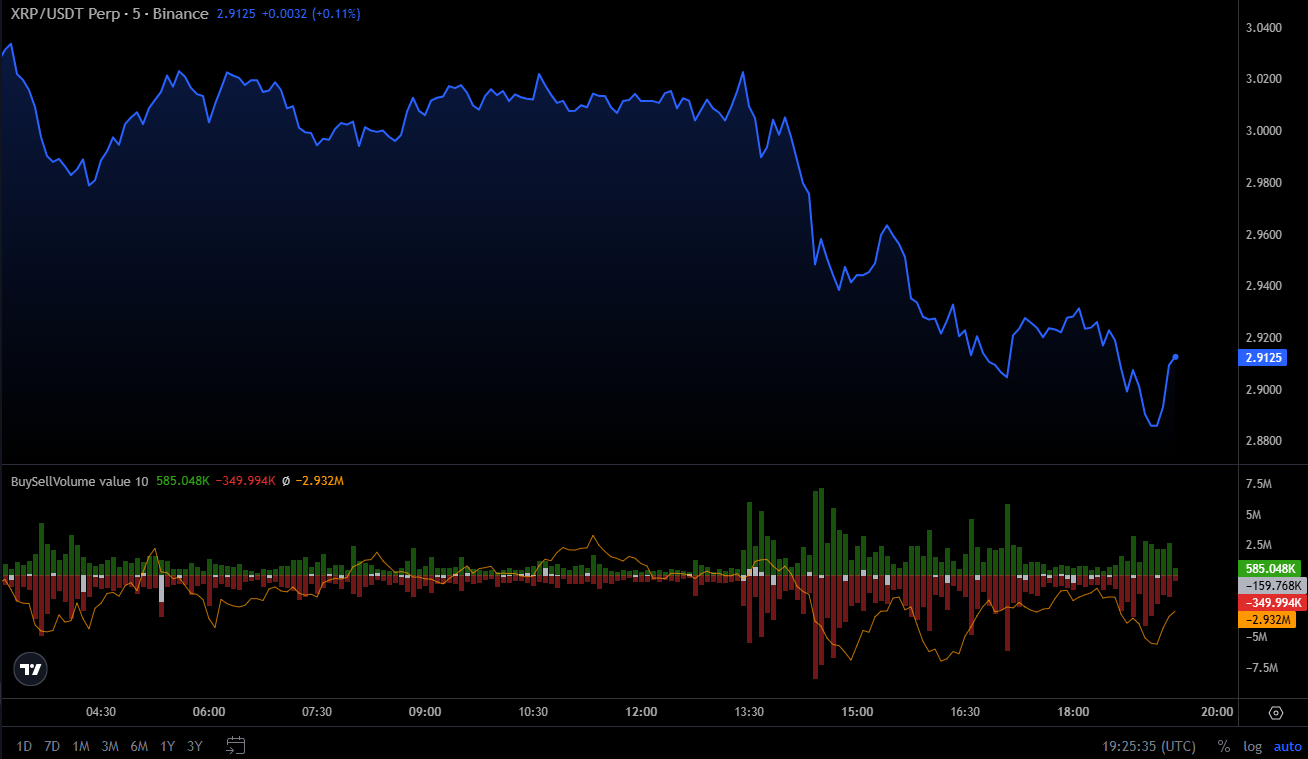Screen dimensions: 1308x759
Task: Toggle log scale mode
Action: 1252,746
